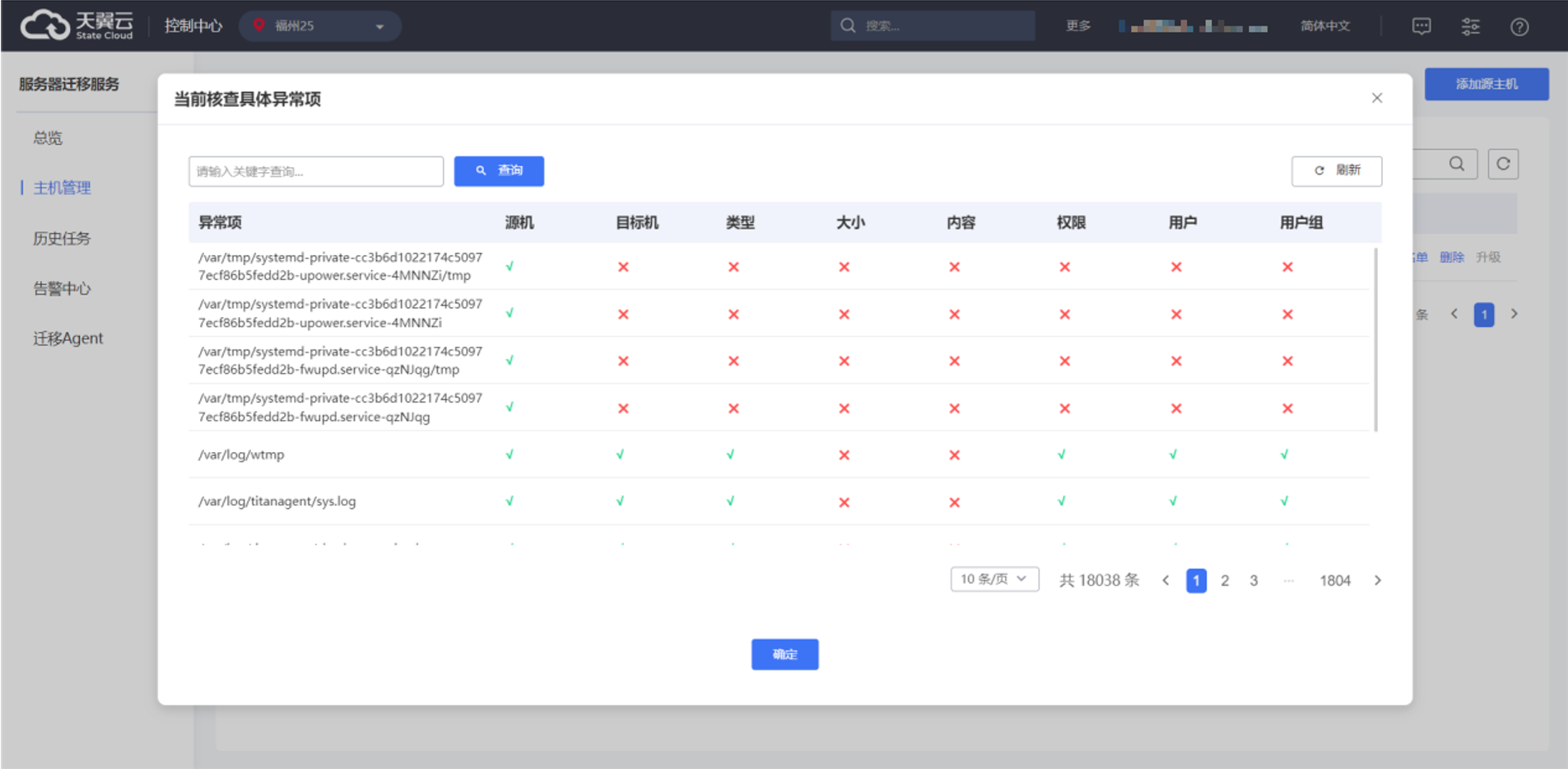Switch language via 简体中文
This screenshot has height=769, width=1568.
pyautogui.click(x=1325, y=26)
